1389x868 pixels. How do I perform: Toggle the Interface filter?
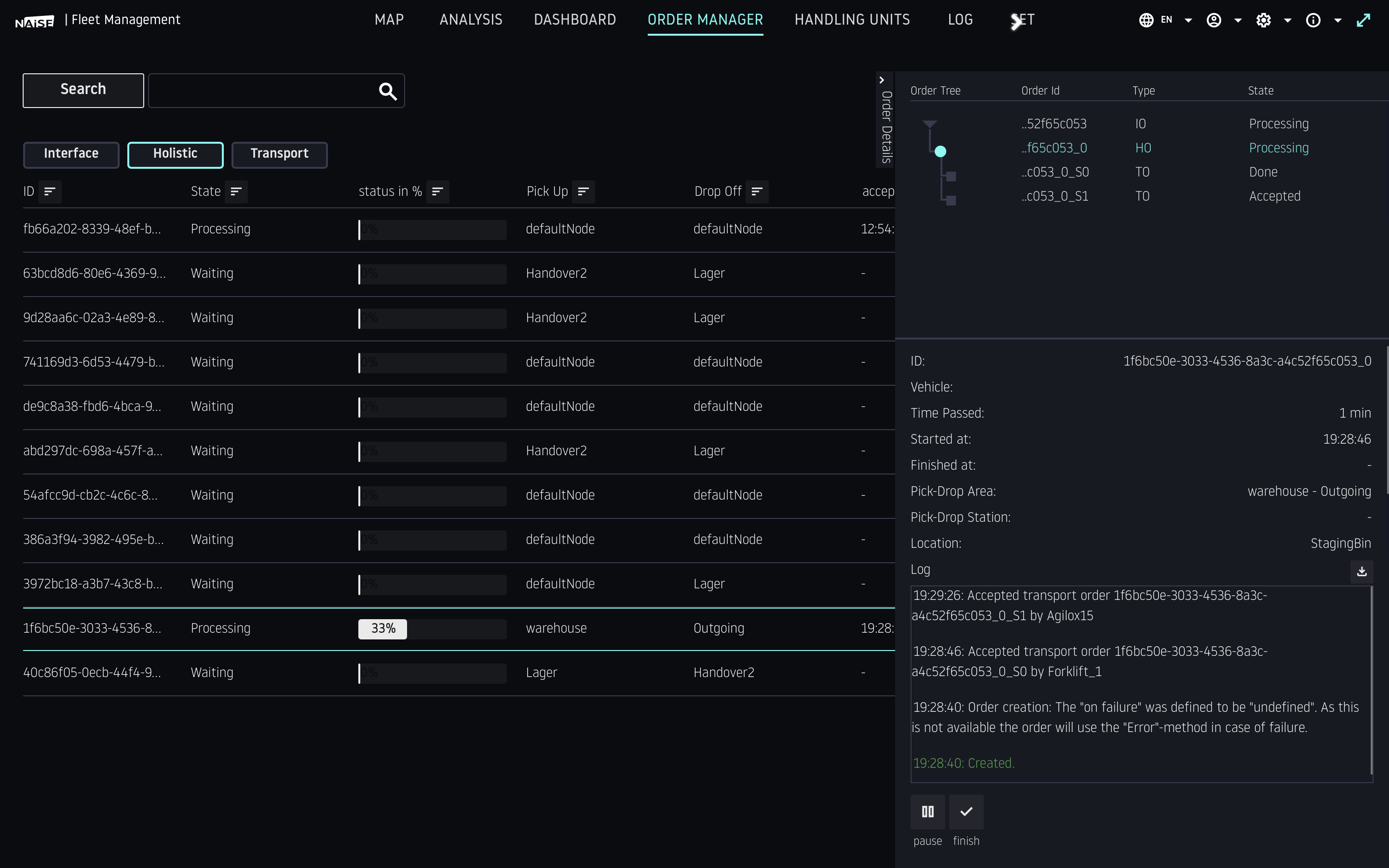click(x=71, y=154)
